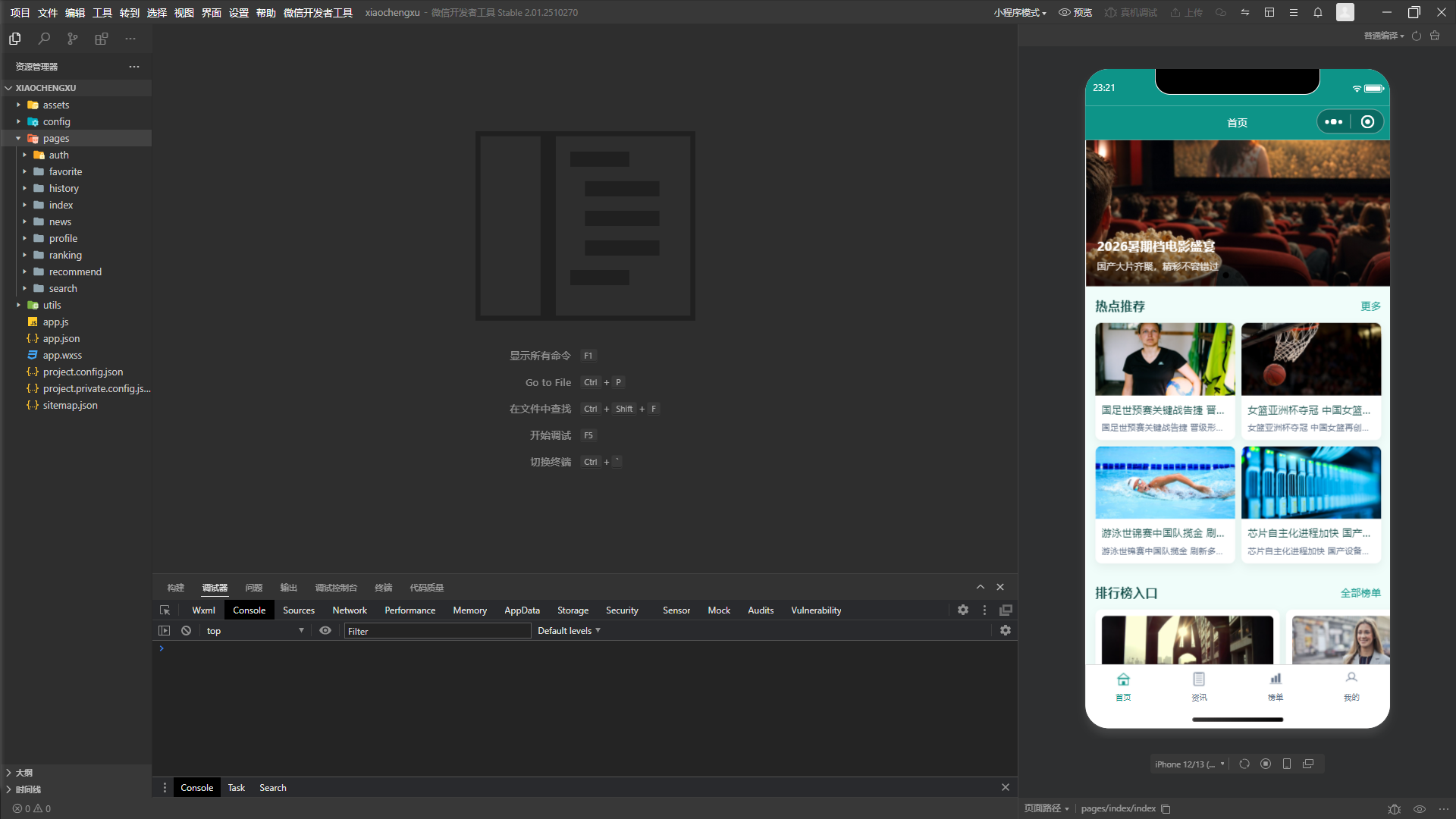Toggle the eye icon in the bottom-right status bar
Viewport: 1456px width, 819px height.
1420,809
